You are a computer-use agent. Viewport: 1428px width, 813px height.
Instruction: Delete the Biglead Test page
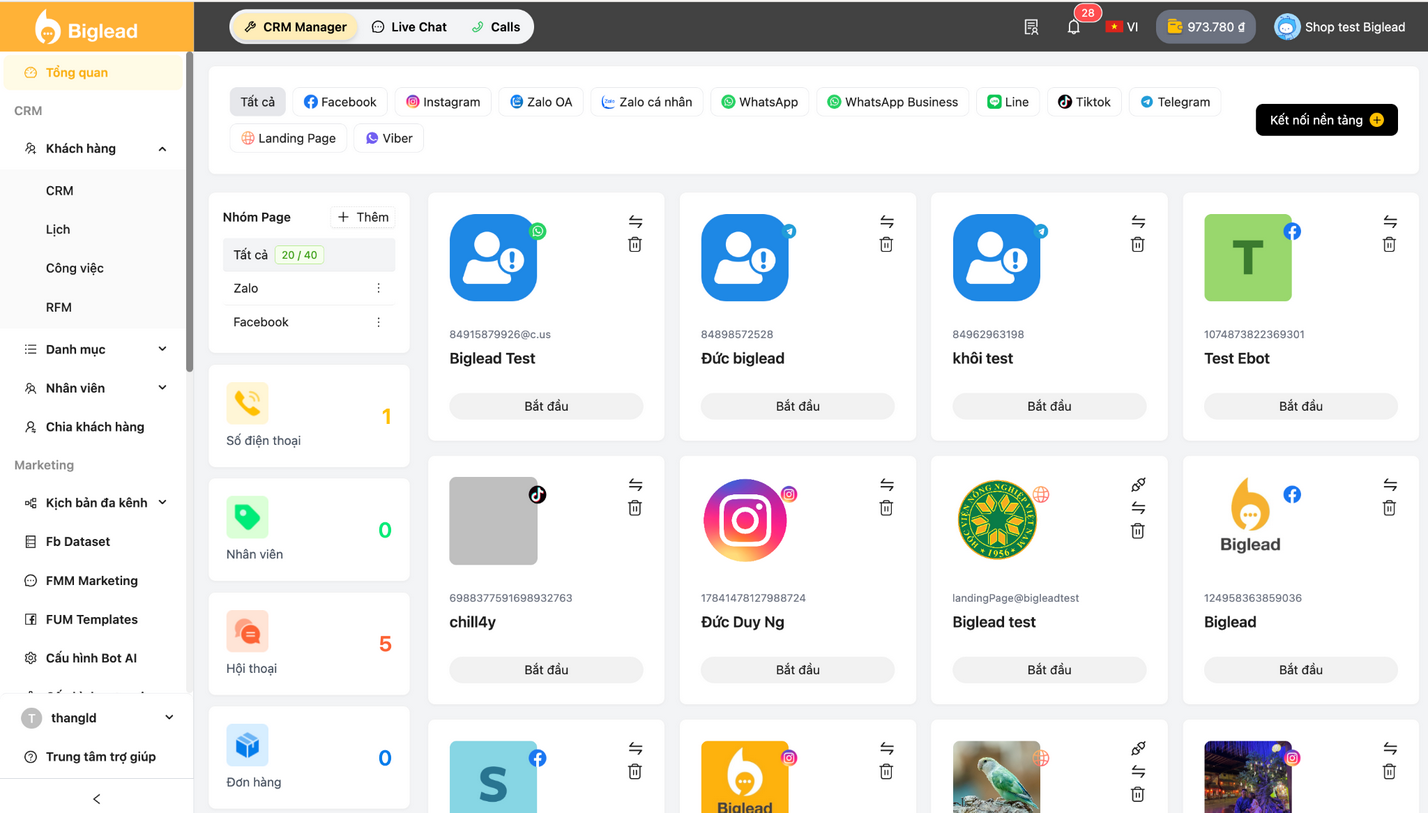[635, 244]
